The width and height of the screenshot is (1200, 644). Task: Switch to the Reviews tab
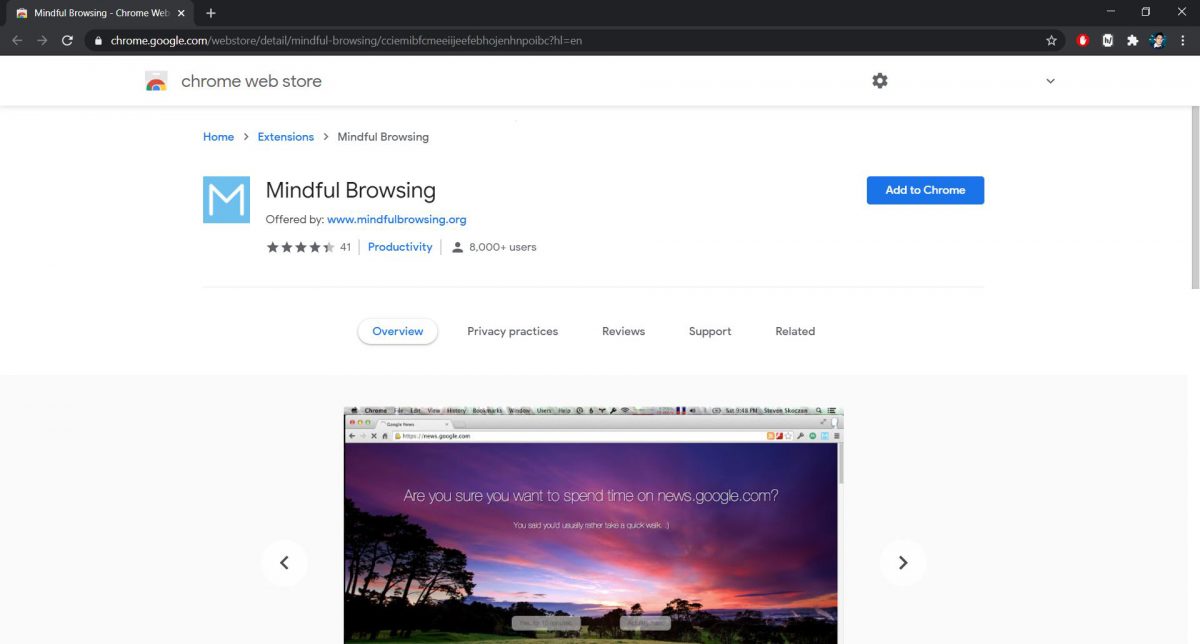[623, 331]
